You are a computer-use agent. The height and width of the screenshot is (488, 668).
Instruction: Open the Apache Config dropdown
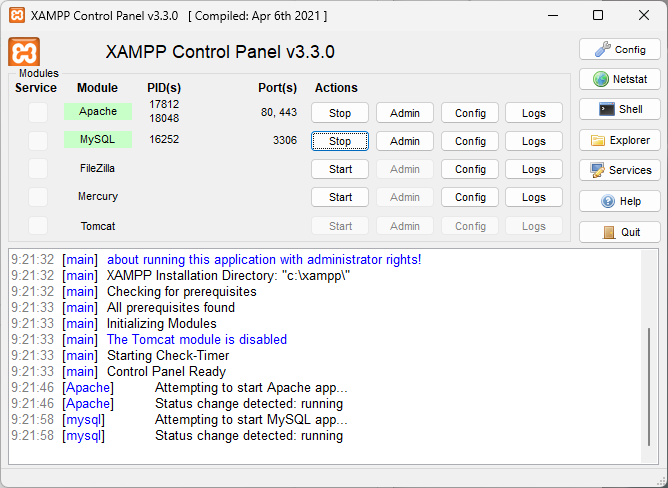click(x=470, y=113)
